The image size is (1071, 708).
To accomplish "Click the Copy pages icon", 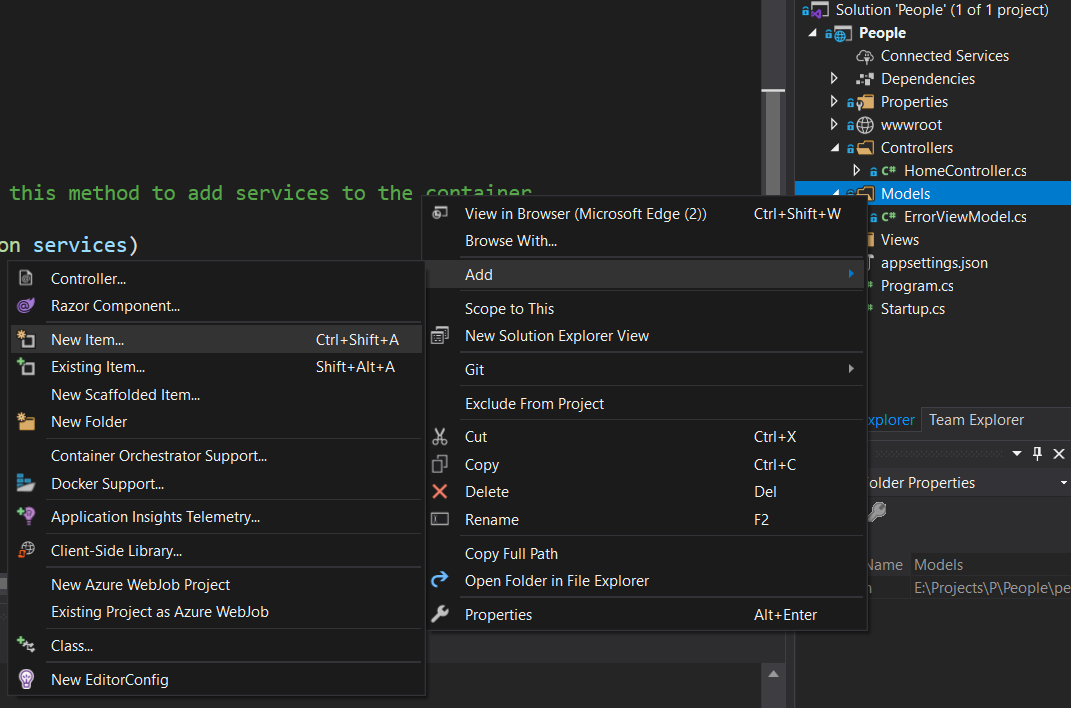I will pyautogui.click(x=440, y=464).
